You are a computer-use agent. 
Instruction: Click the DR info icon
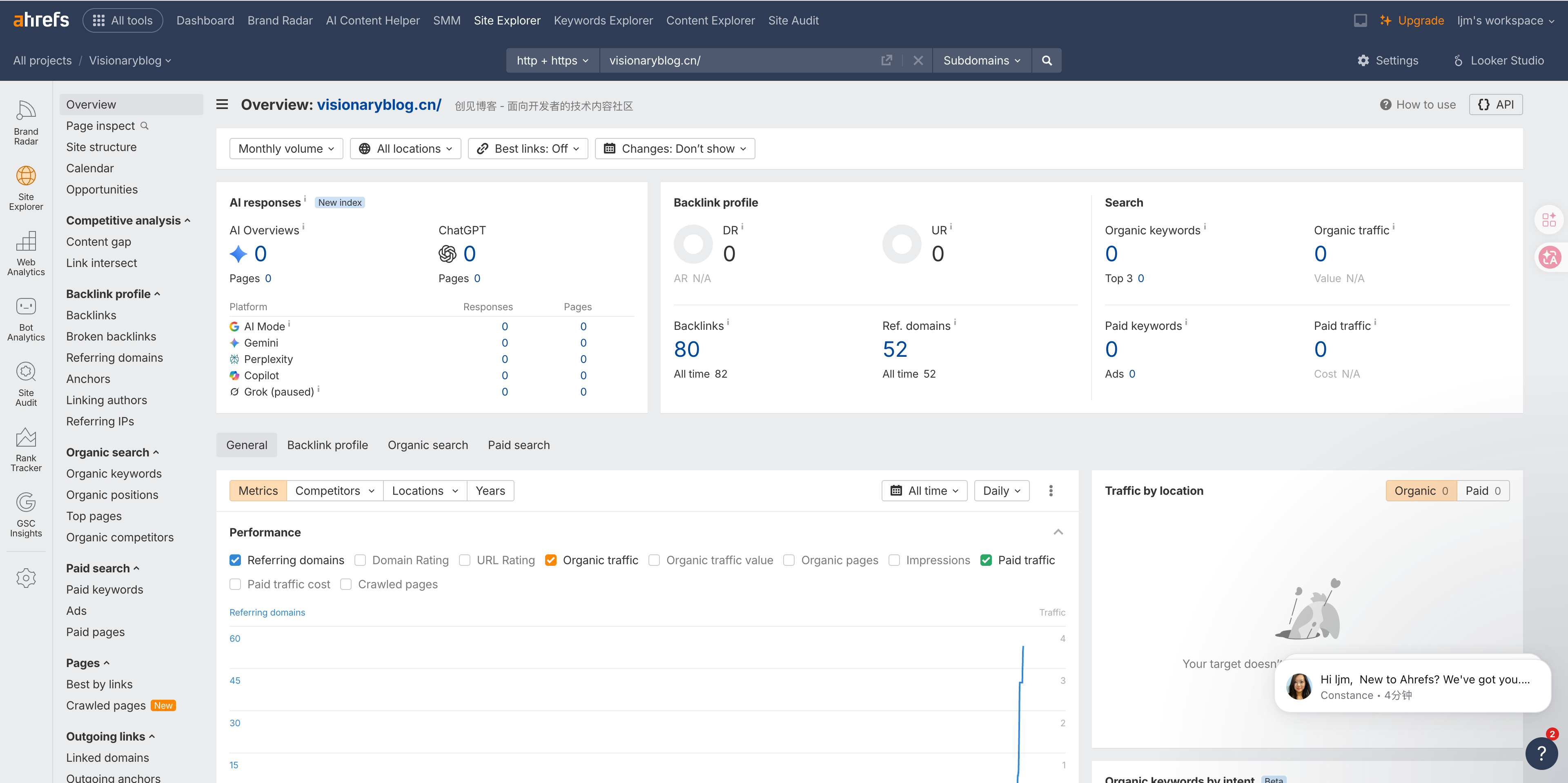tap(742, 227)
